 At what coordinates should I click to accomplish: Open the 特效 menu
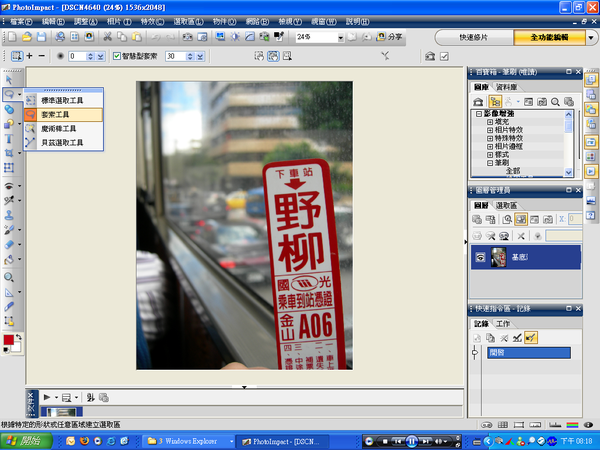click(152, 21)
